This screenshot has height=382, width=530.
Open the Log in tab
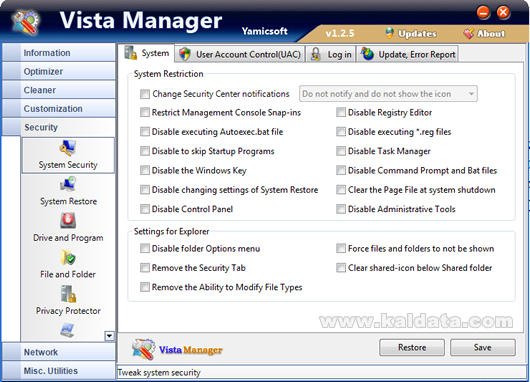(x=331, y=54)
